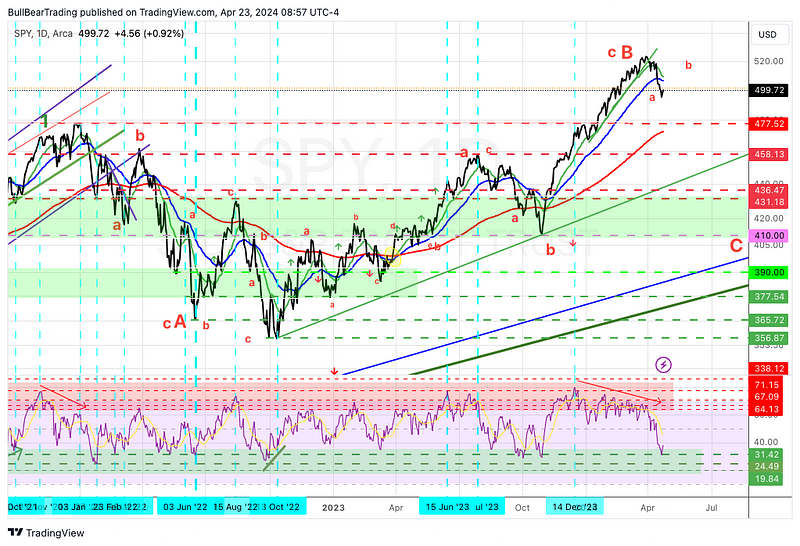Image resolution: width=800 pixels, height=546 pixels.
Task: Select the 458.13 red price label
Action: pyautogui.click(x=769, y=154)
